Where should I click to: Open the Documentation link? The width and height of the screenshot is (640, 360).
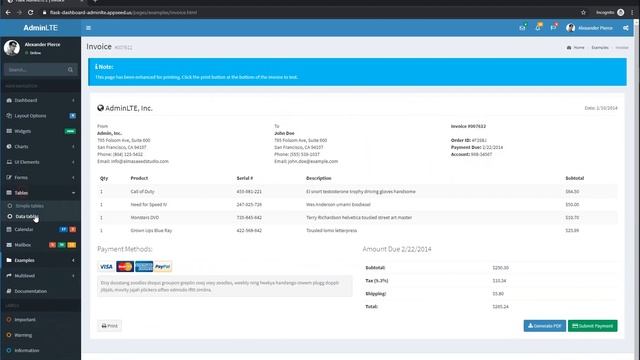click(x=40, y=291)
